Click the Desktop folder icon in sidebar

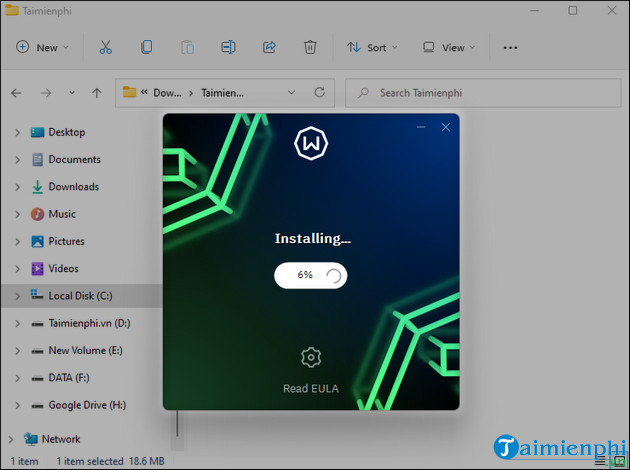(x=37, y=132)
